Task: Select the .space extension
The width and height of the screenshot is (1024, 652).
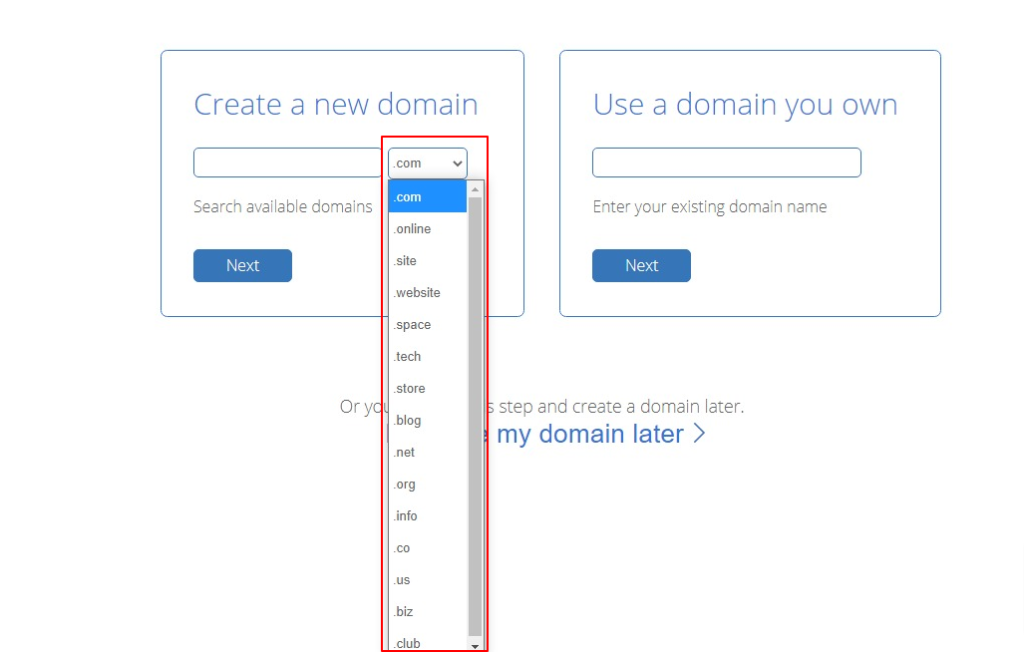Action: [x=428, y=325]
